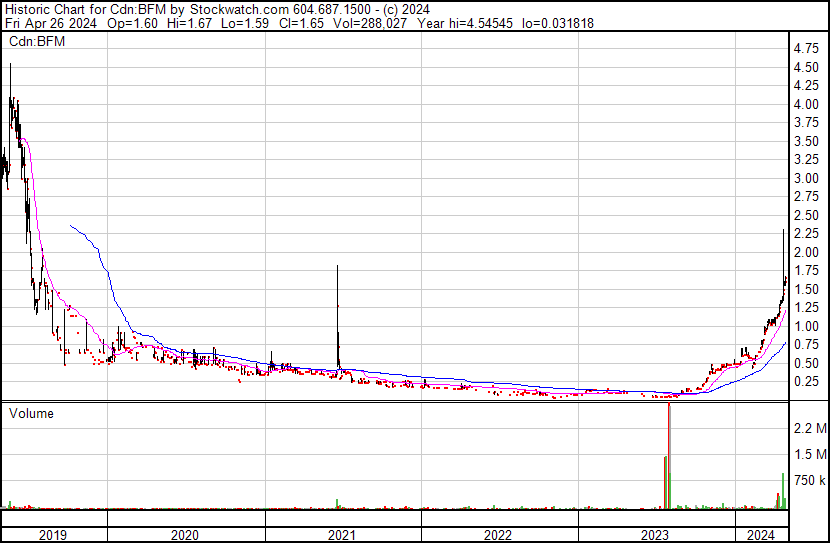Click the 2.2 M volume axis label
830x543 pixels.
809,429
